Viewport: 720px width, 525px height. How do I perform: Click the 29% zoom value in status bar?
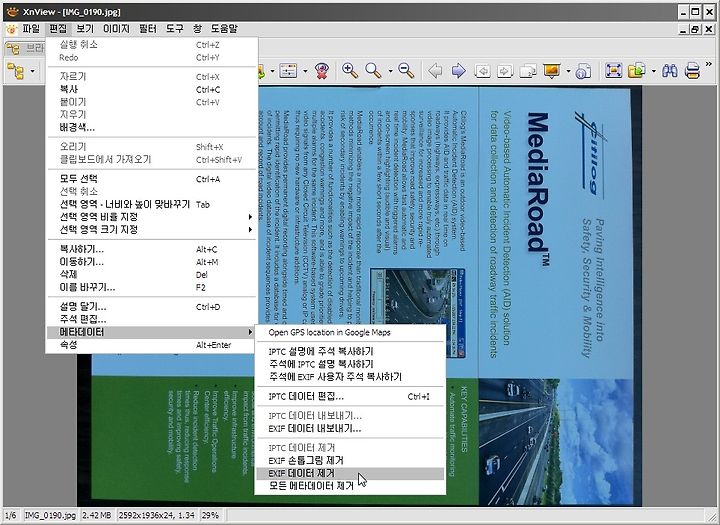tap(210, 515)
